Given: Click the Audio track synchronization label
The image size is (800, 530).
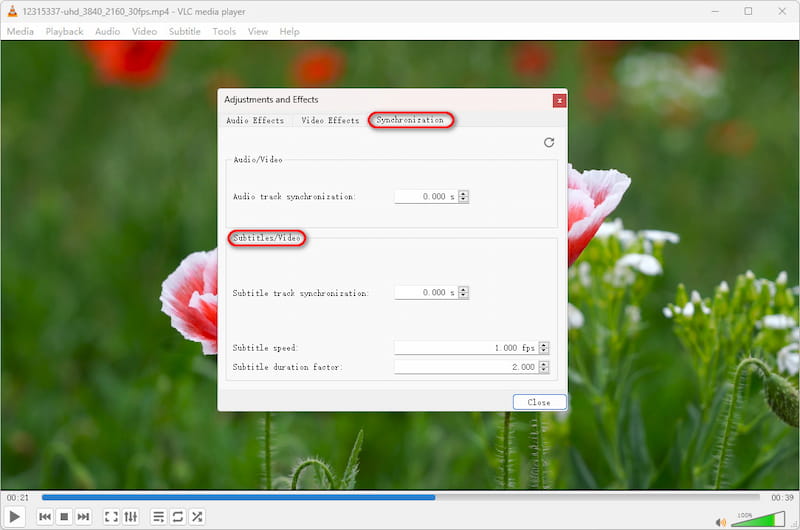Looking at the screenshot, I should [294, 196].
